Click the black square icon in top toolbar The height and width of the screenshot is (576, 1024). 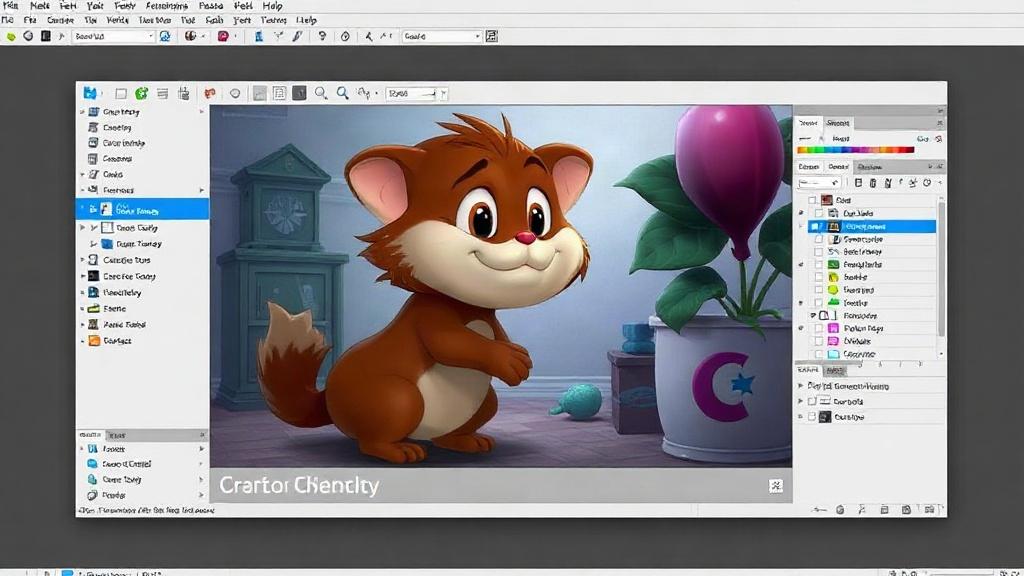point(46,36)
